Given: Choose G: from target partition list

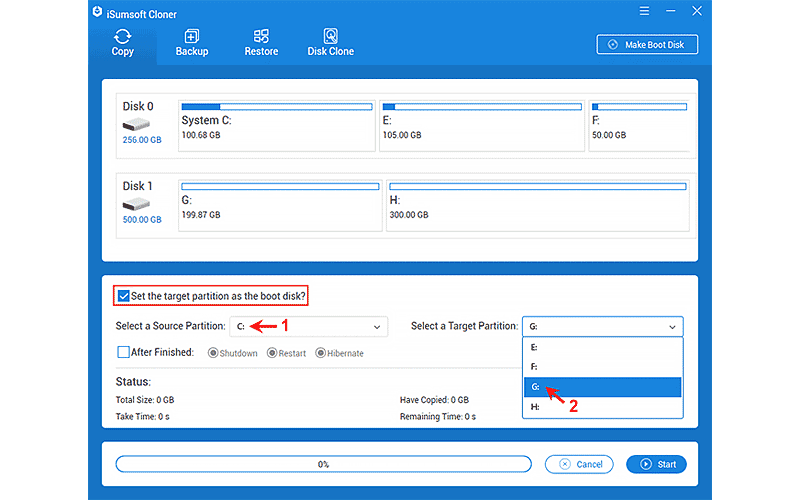Looking at the screenshot, I should pos(603,387).
